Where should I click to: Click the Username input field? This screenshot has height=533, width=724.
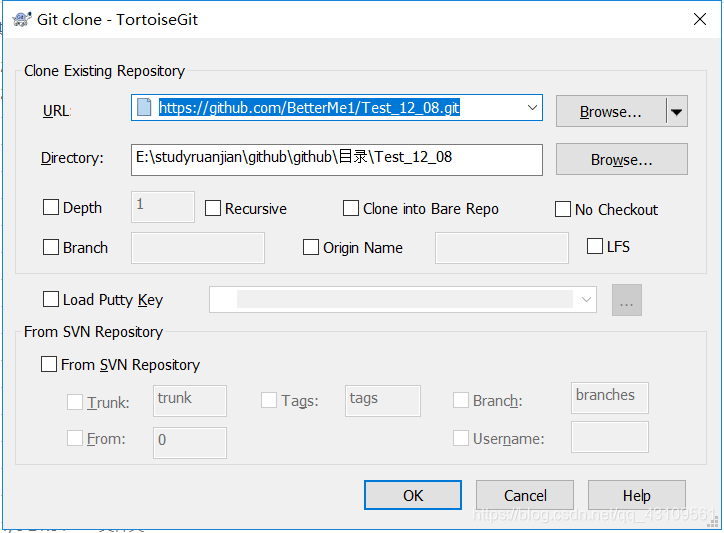click(x=609, y=436)
